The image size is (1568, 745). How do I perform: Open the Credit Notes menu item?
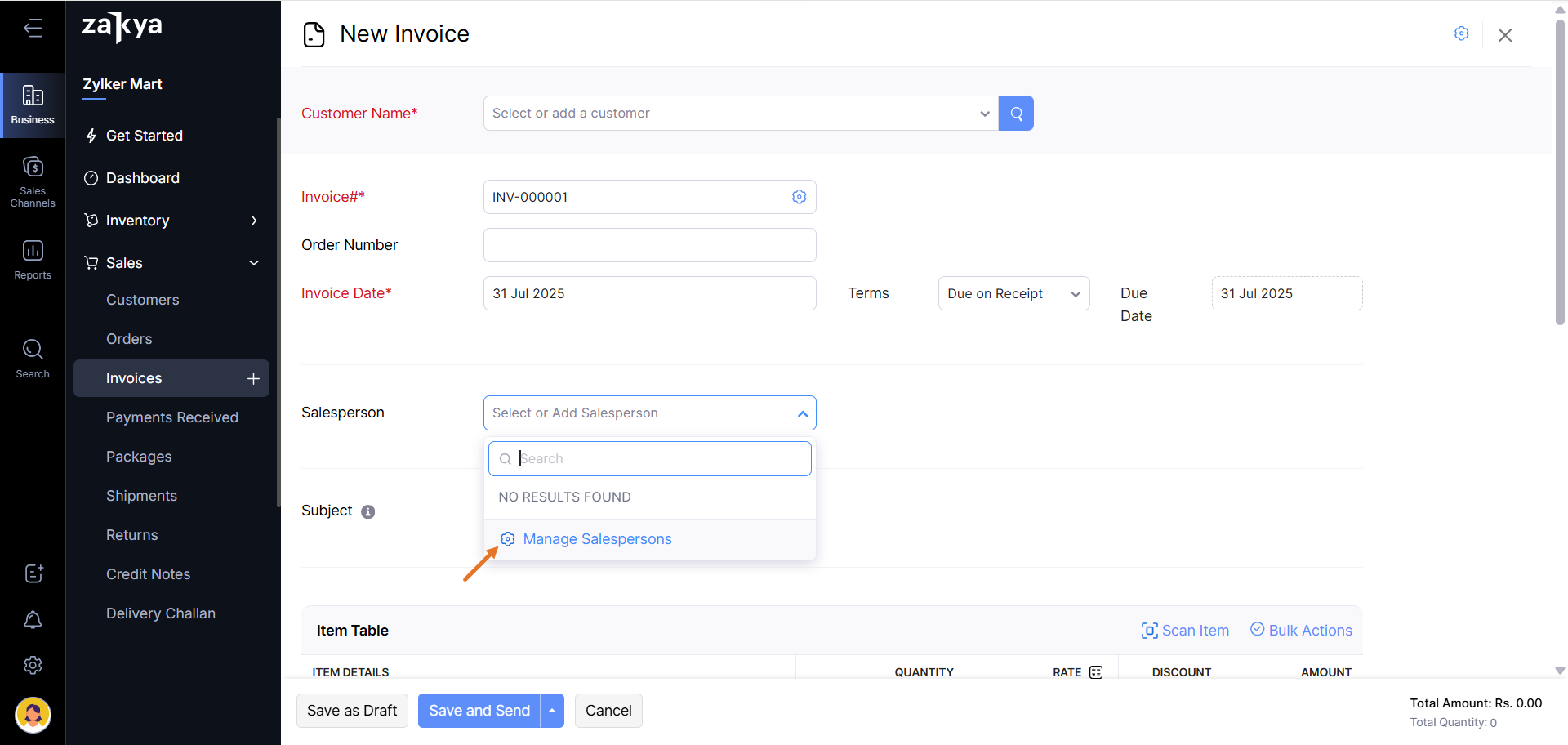tap(148, 574)
